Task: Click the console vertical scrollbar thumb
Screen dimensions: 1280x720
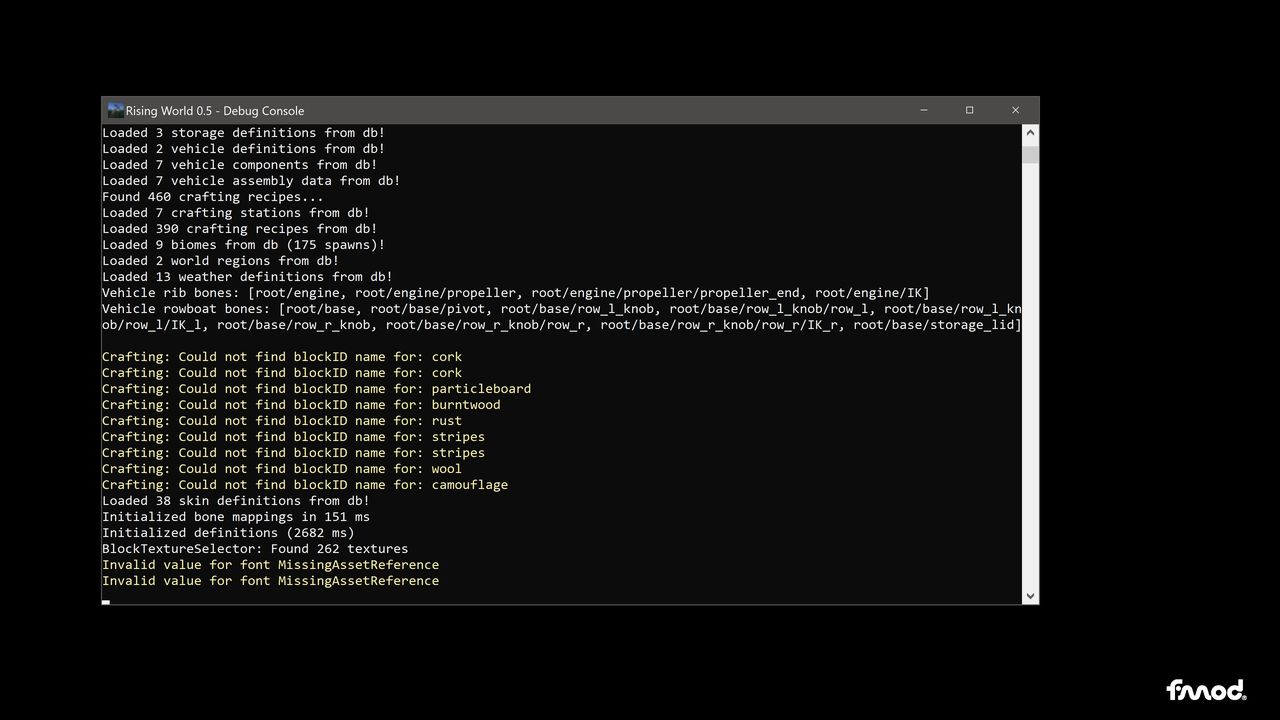Action: [x=1030, y=155]
